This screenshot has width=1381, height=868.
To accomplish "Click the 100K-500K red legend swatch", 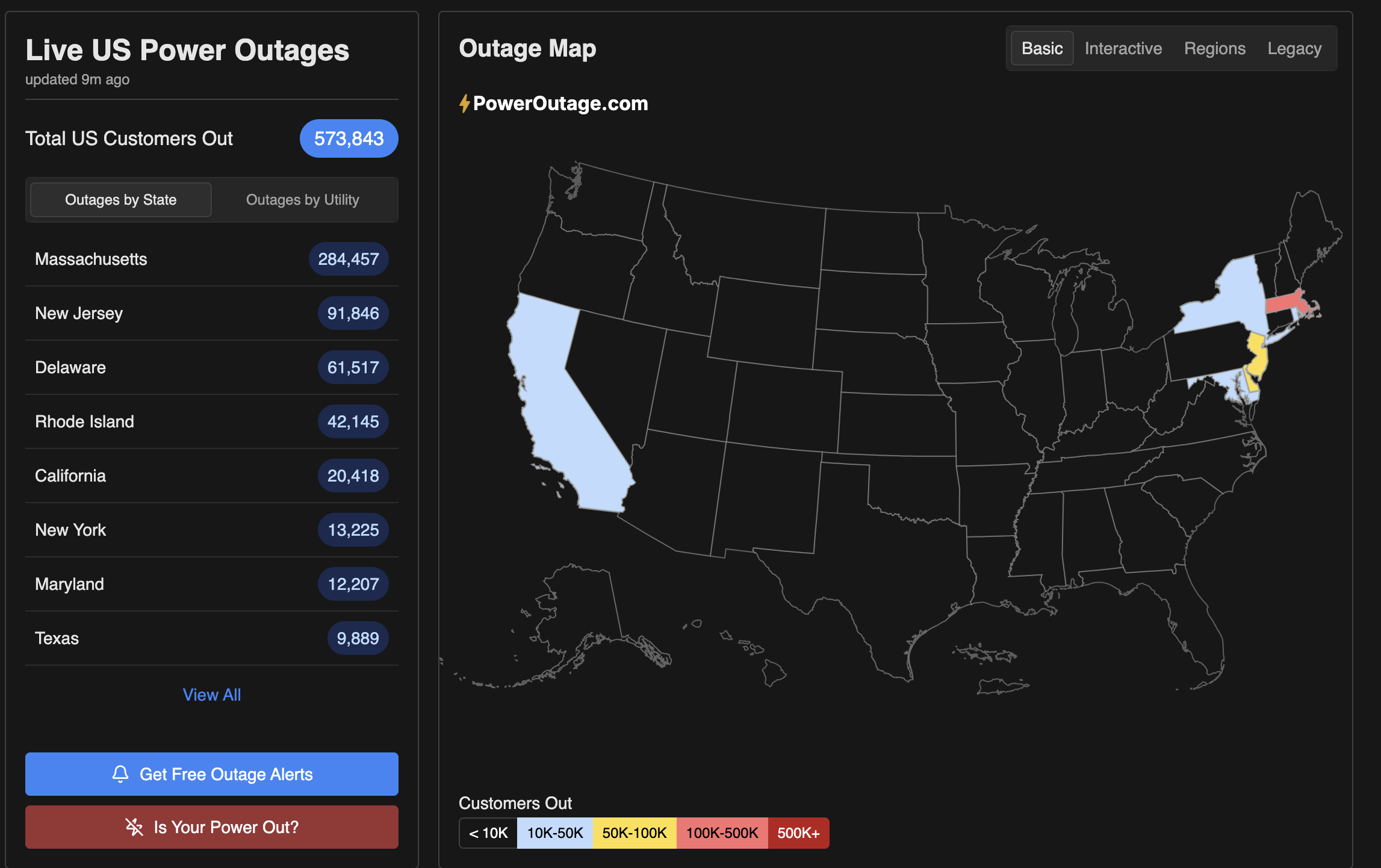I will [722, 833].
